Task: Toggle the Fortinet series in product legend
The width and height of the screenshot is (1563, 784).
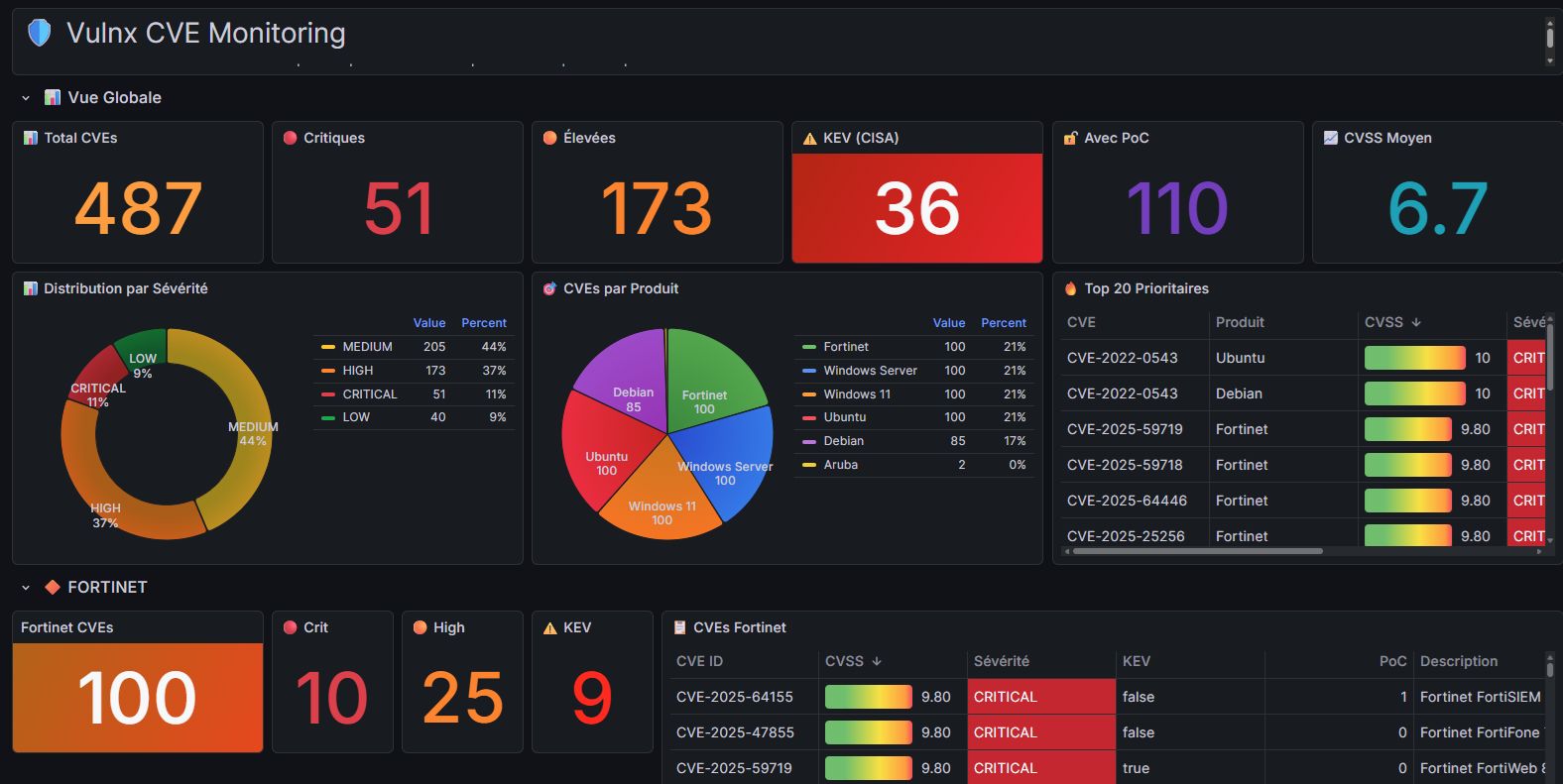Action: pyautogui.click(x=846, y=347)
